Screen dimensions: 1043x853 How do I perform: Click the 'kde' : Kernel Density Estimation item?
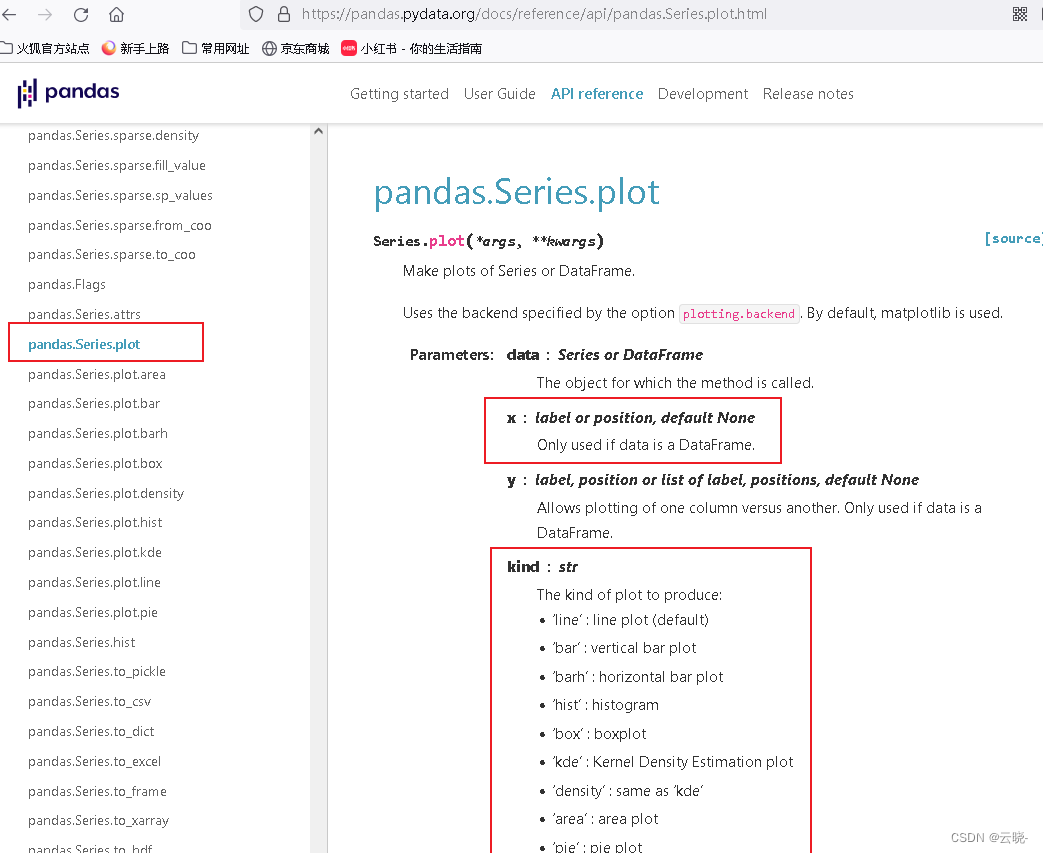point(672,763)
